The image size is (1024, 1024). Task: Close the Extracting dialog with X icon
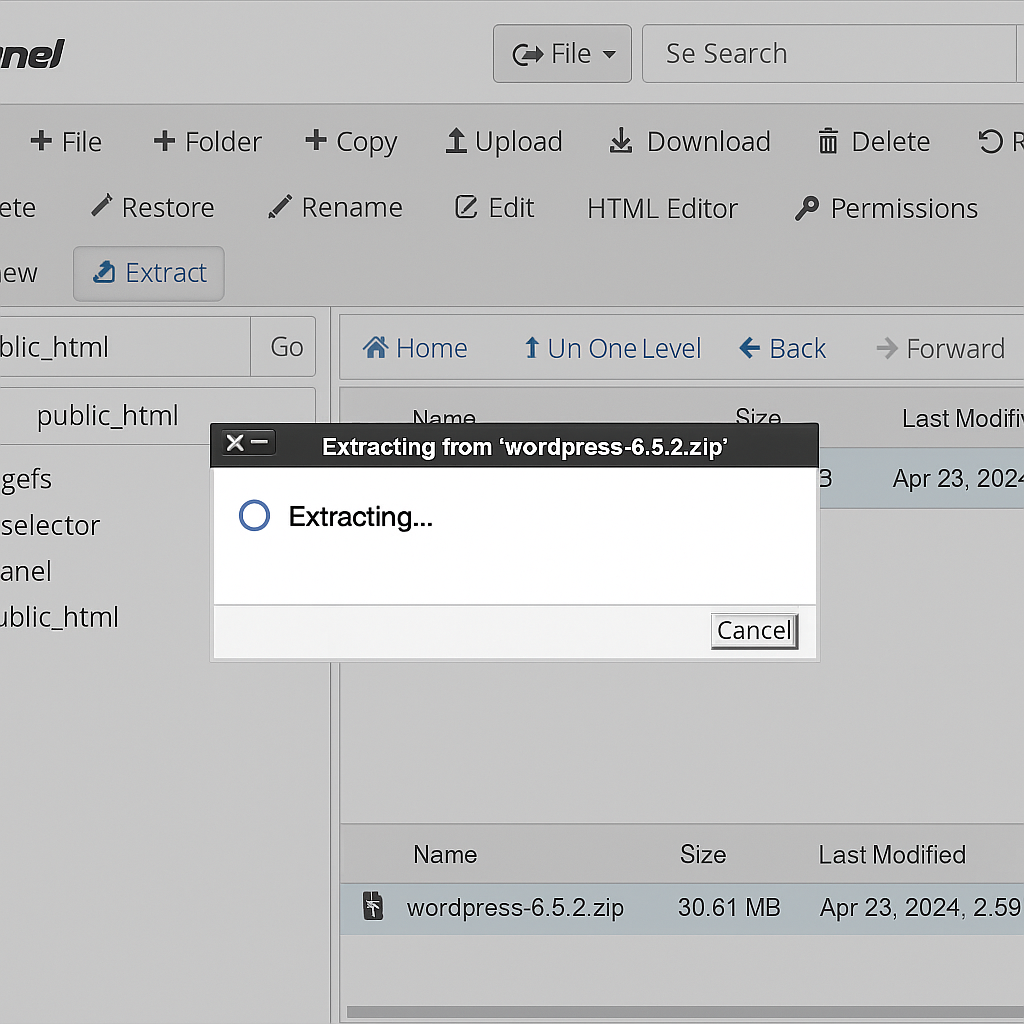click(235, 443)
